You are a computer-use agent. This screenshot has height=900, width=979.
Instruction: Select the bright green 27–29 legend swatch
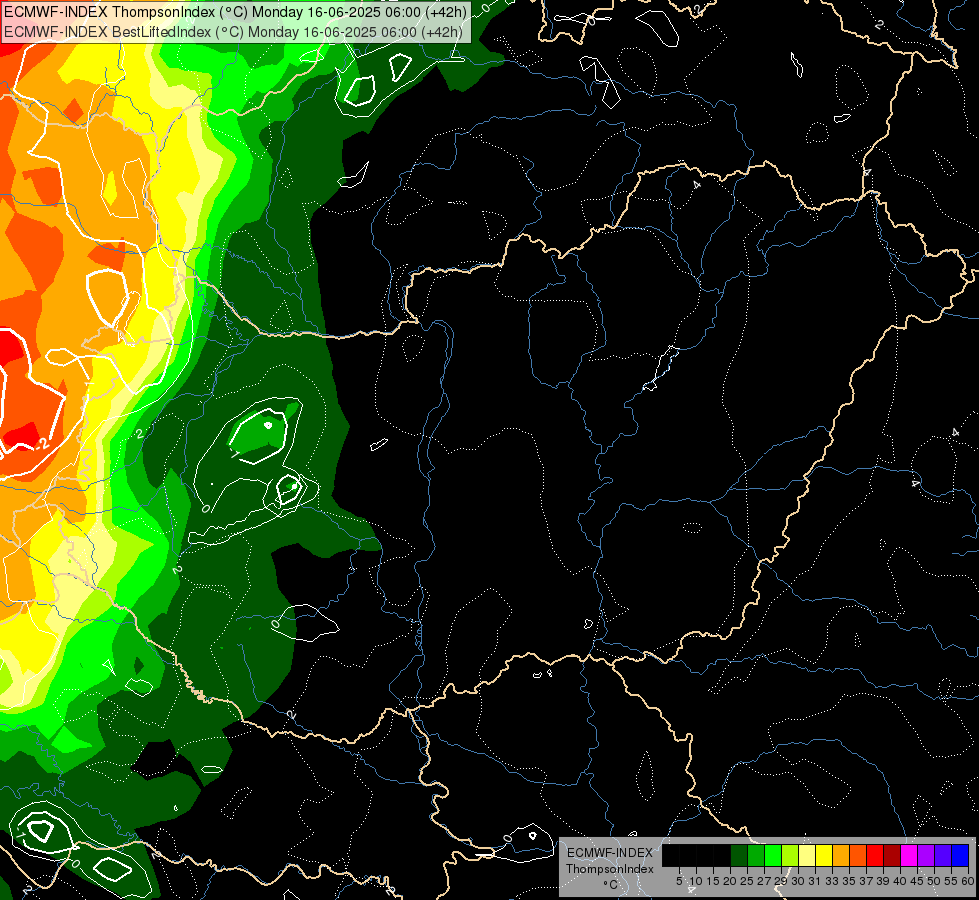[773, 855]
